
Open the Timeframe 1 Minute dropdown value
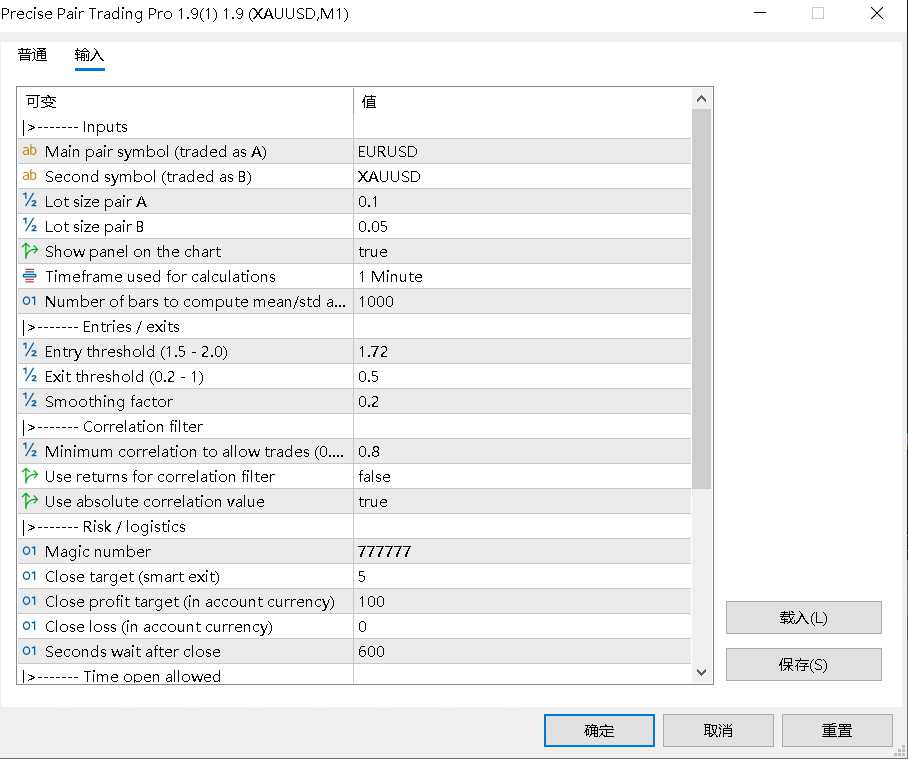click(522, 276)
